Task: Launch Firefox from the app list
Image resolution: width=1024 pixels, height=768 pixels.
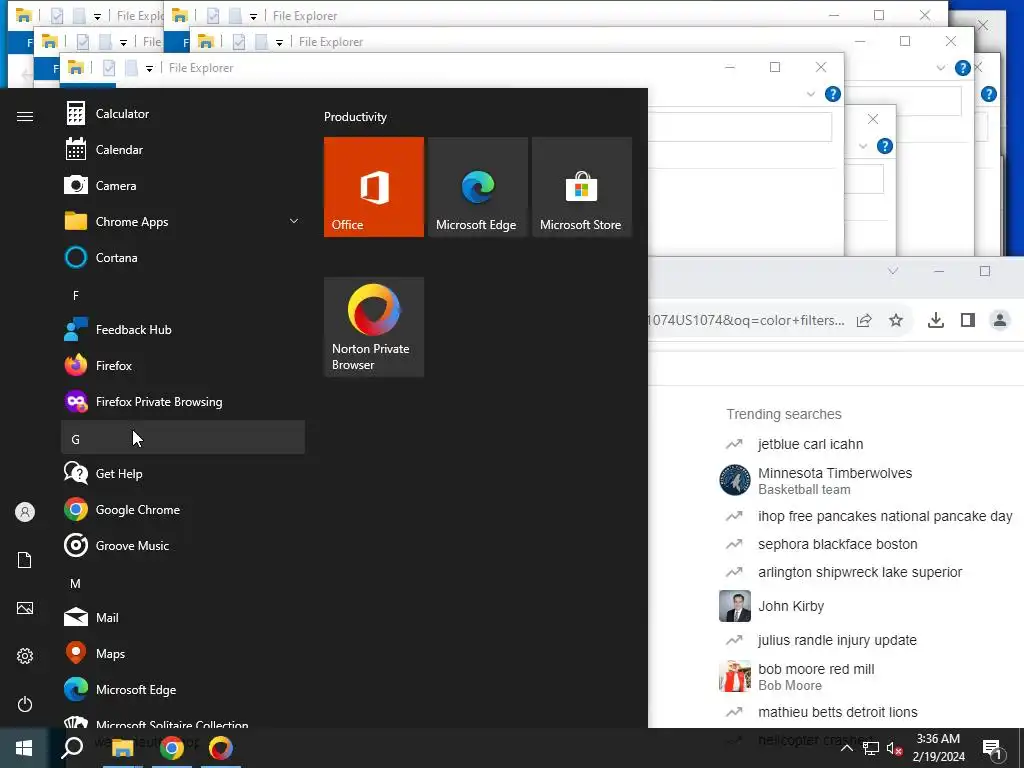Action: point(183,366)
